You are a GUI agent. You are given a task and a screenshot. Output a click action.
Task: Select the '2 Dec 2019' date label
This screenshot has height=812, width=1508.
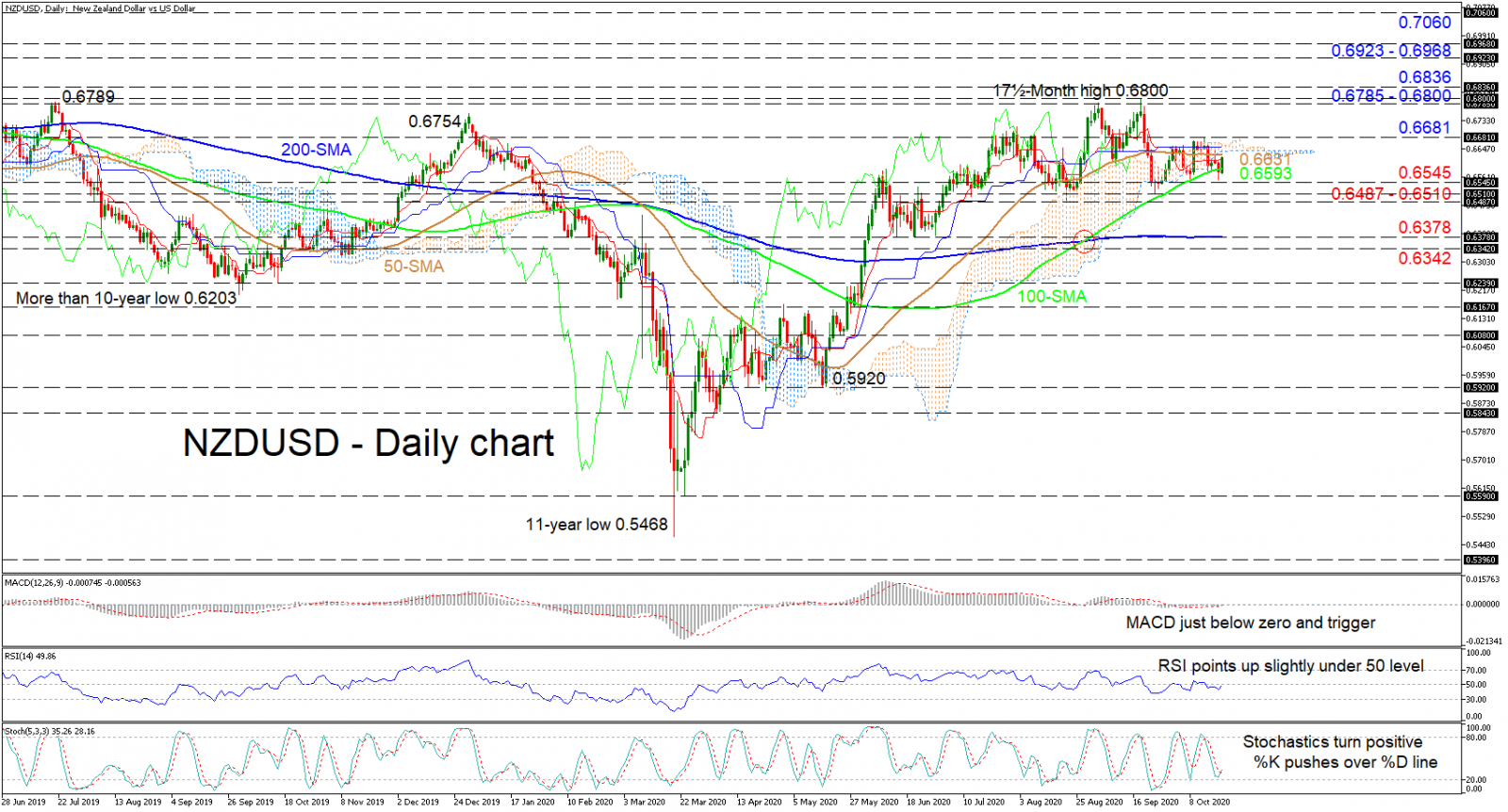tap(418, 803)
